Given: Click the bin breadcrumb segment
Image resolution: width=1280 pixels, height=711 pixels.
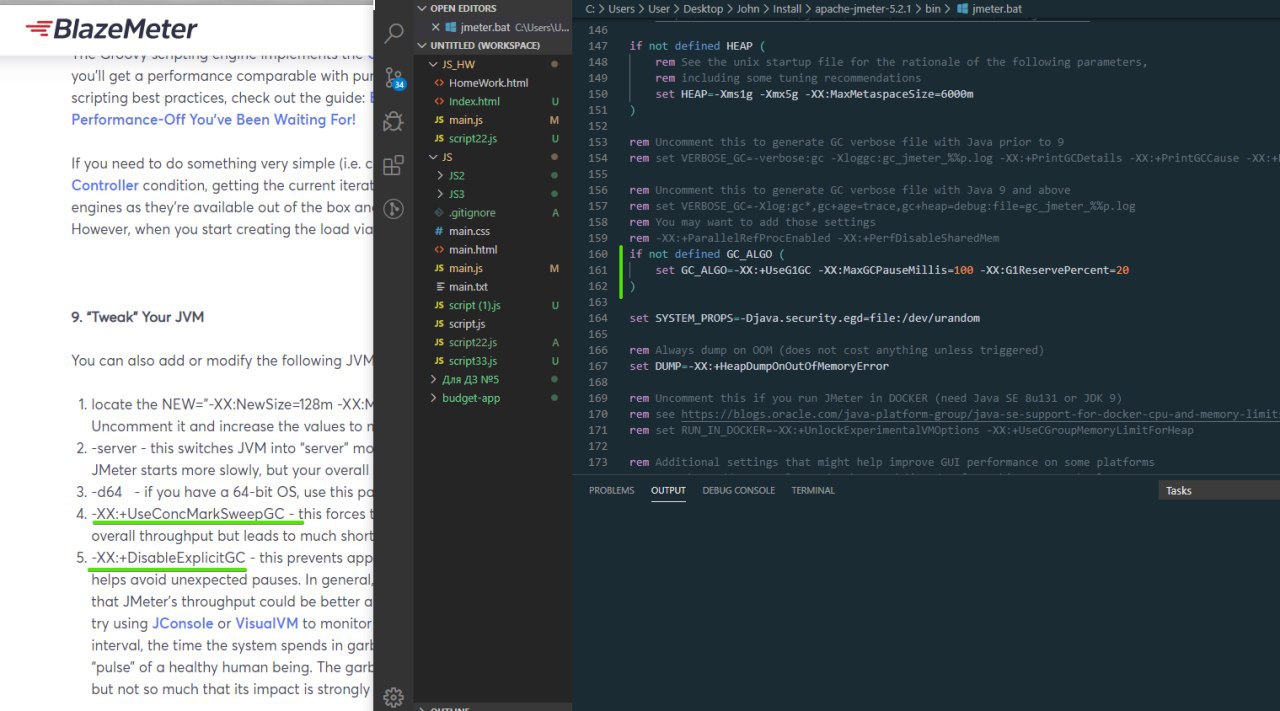Looking at the screenshot, I should tap(934, 8).
